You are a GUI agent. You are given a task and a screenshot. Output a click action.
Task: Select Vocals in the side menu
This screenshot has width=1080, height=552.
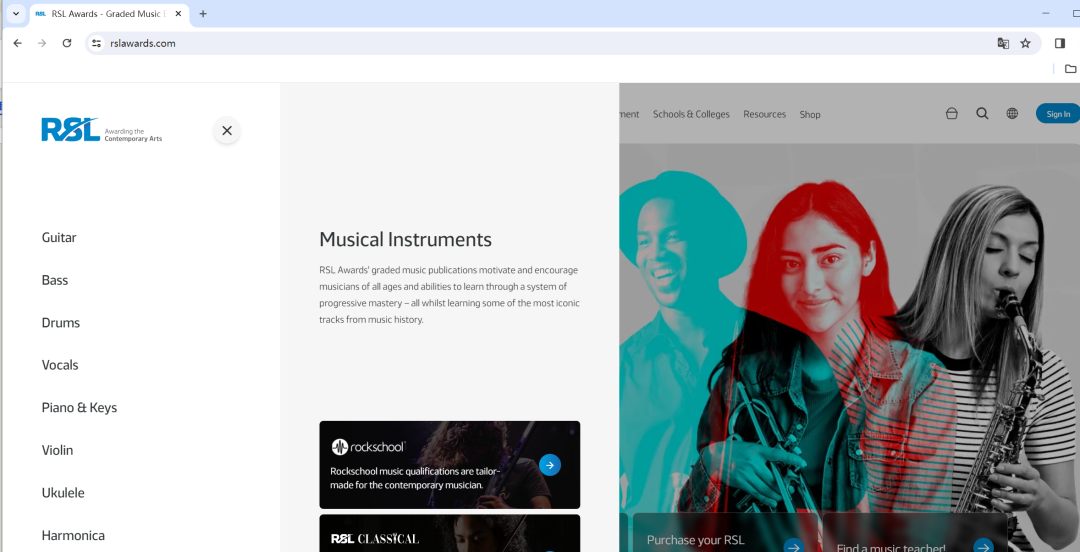(60, 365)
